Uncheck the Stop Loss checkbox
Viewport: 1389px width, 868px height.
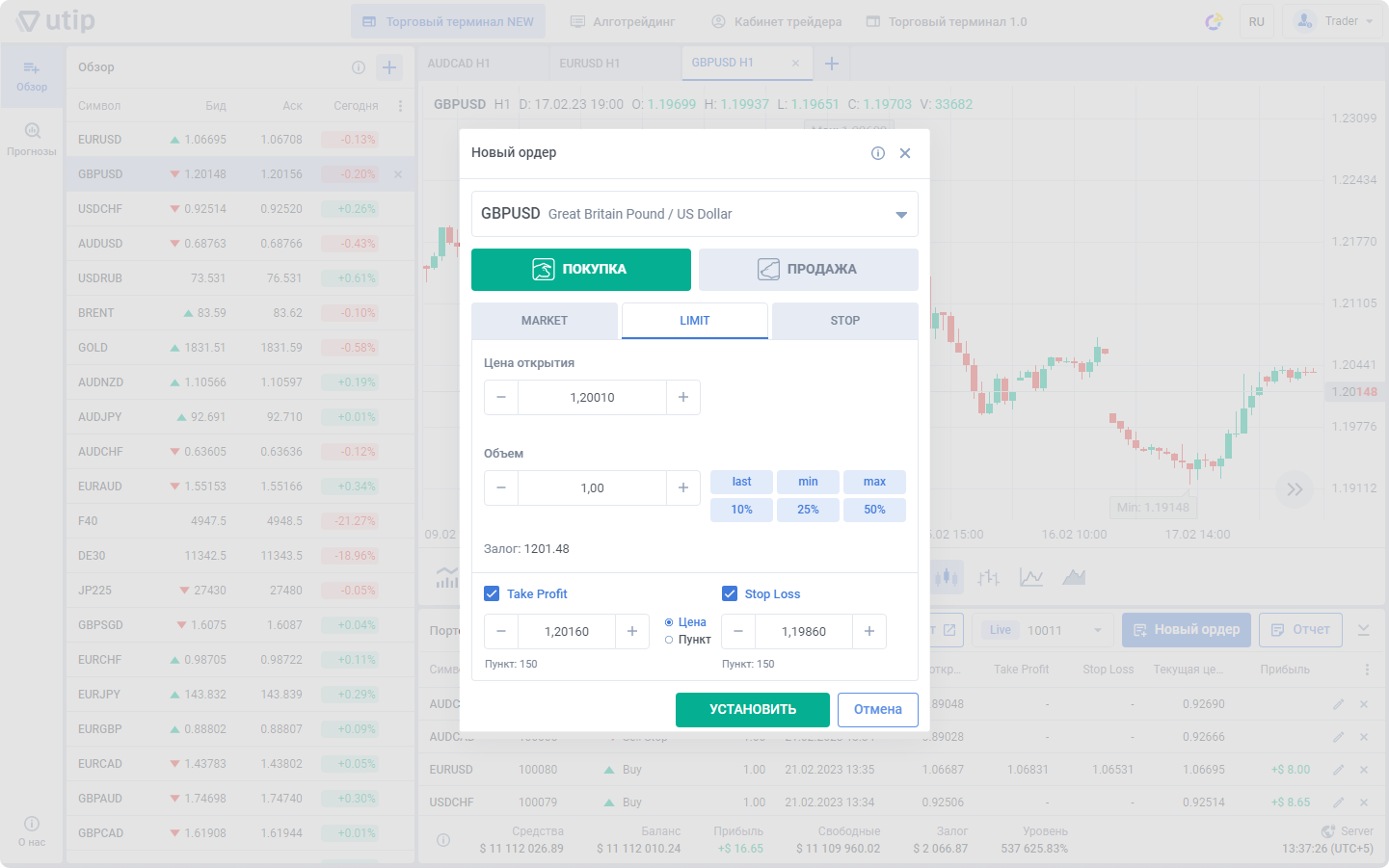click(730, 593)
